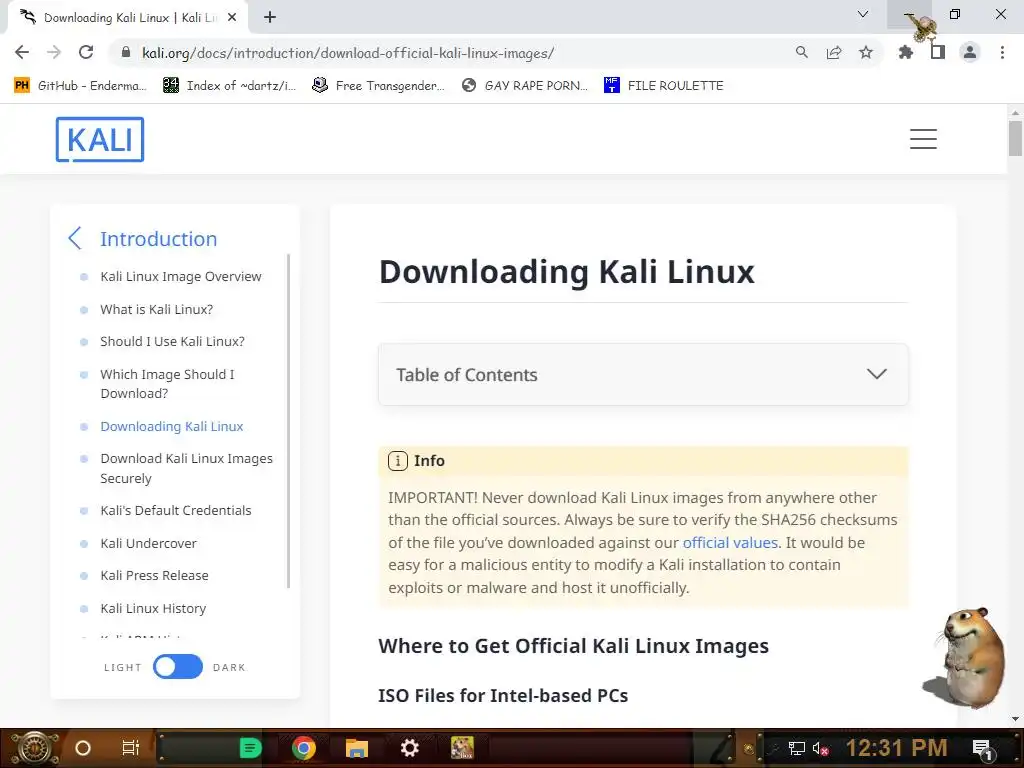This screenshot has width=1024, height=768.
Task: Open Kali Undercover page
Action: coord(148,543)
